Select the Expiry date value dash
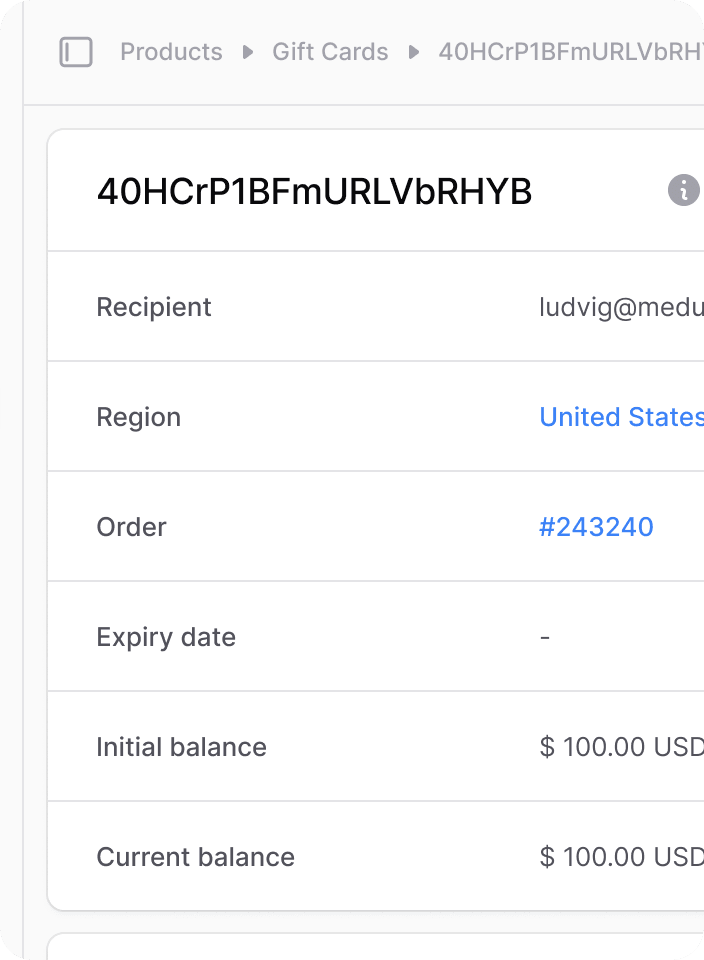 coord(545,637)
